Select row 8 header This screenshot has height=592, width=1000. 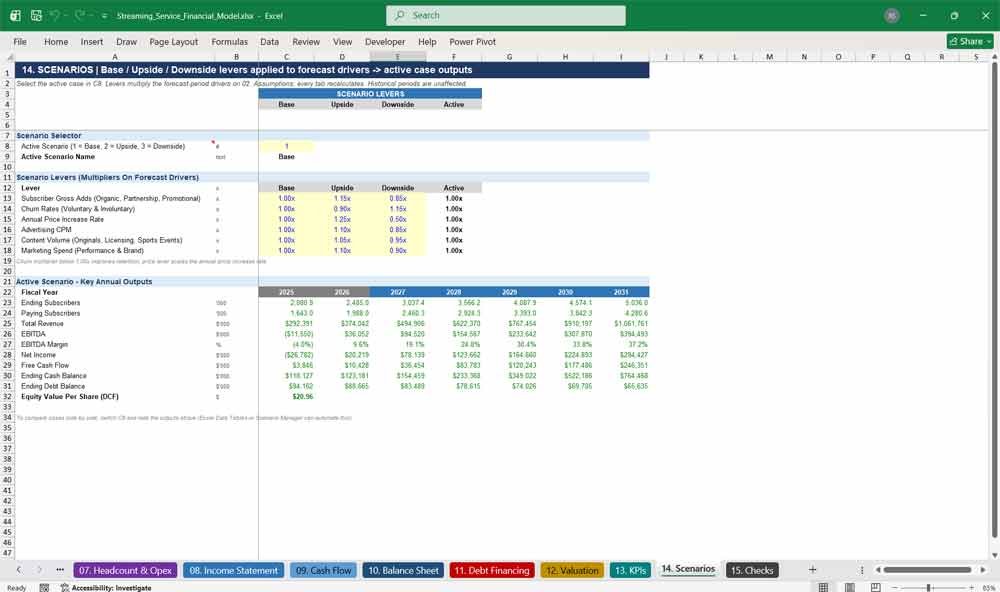coord(8,146)
